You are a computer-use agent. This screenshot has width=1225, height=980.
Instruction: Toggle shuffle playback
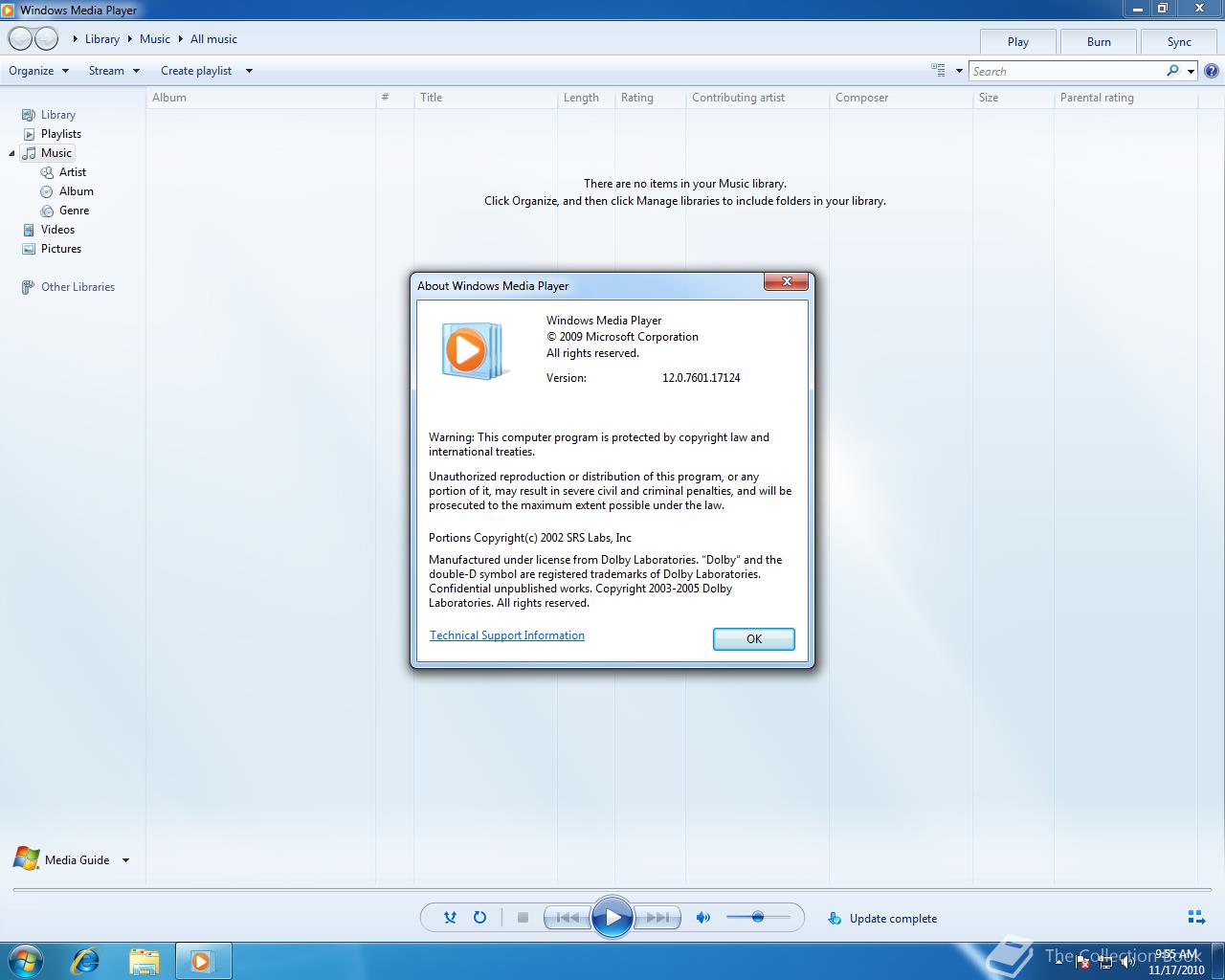[x=449, y=917]
